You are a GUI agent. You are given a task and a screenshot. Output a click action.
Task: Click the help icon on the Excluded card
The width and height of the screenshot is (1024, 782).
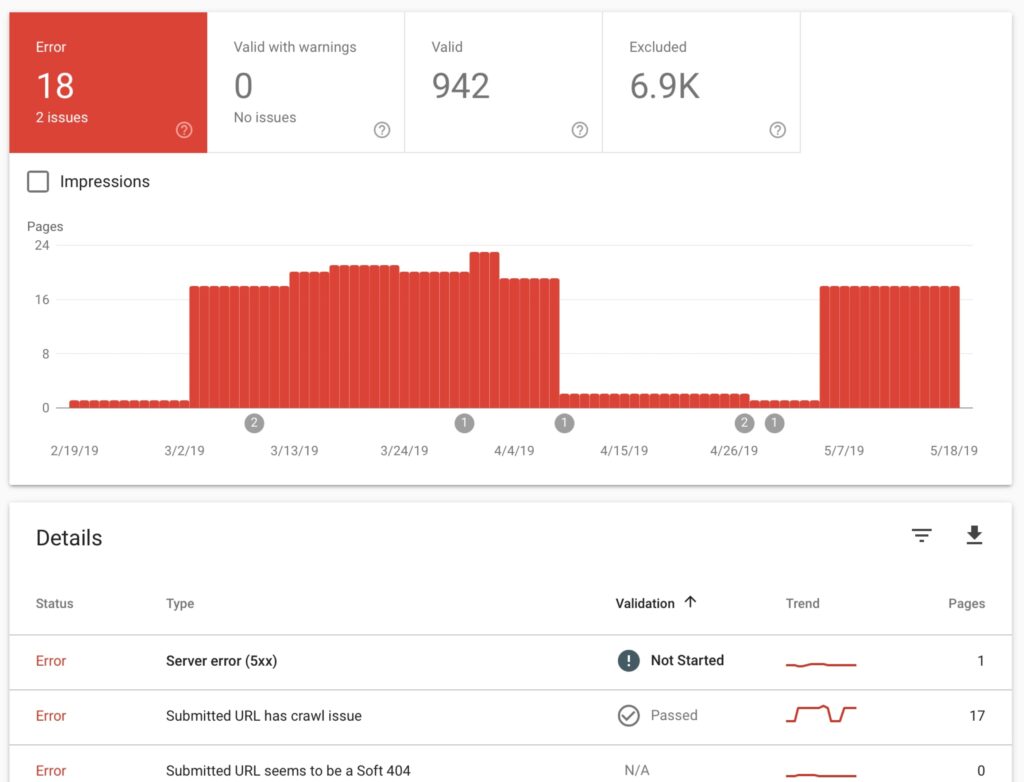(778, 130)
